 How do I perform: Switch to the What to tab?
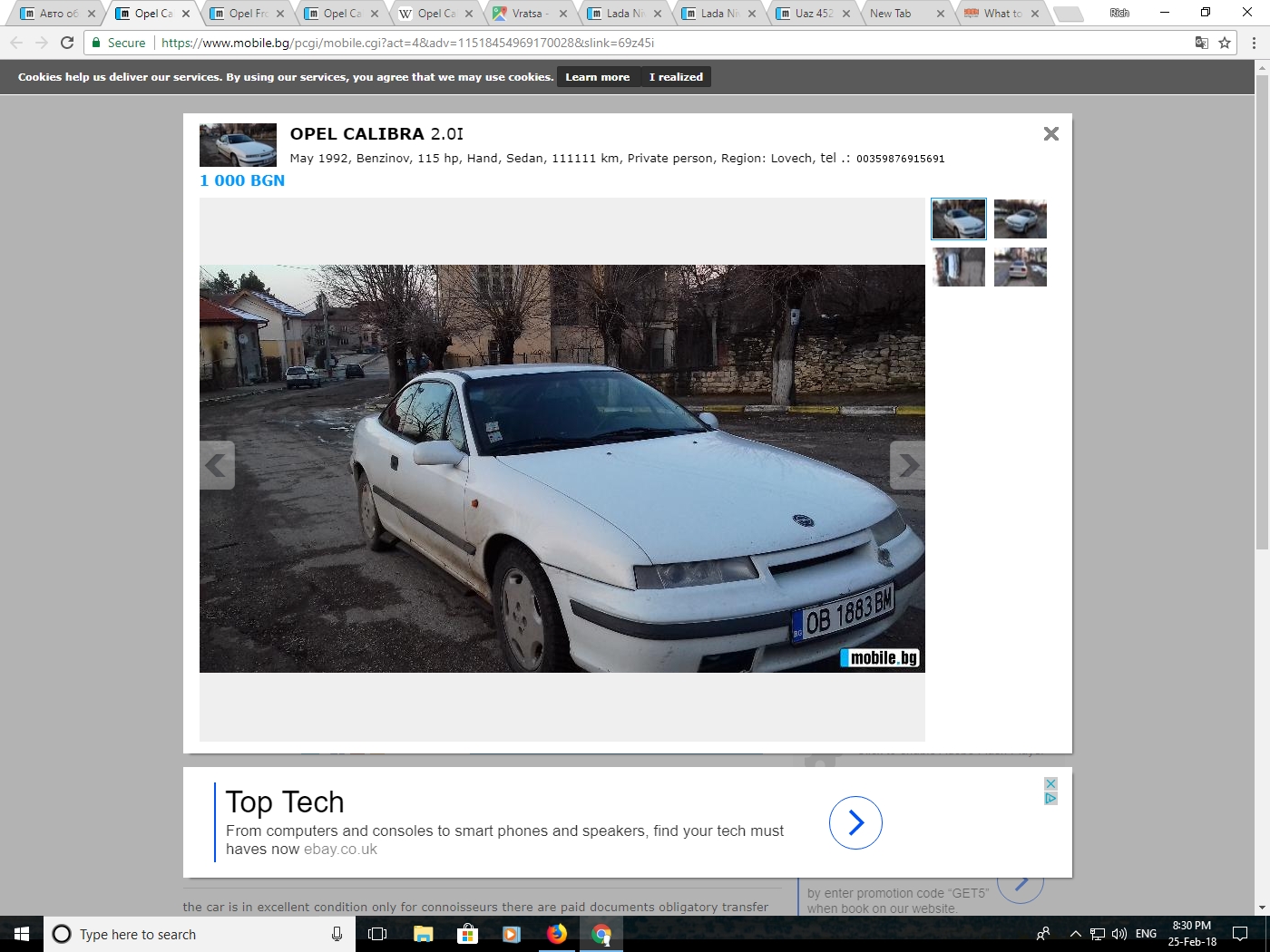point(1002,14)
